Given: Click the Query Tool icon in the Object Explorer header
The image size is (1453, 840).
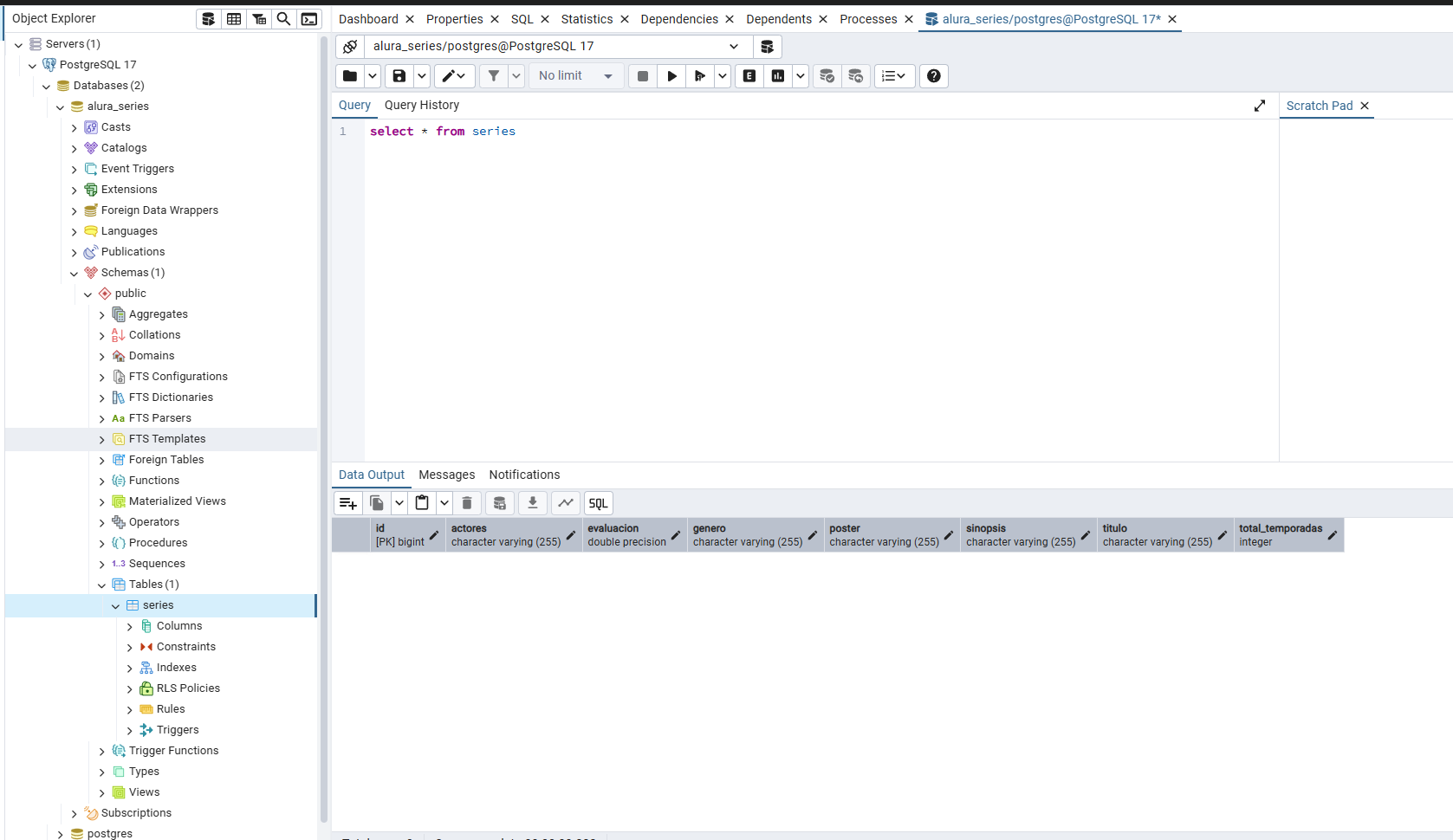Looking at the screenshot, I should pyautogui.click(x=208, y=19).
